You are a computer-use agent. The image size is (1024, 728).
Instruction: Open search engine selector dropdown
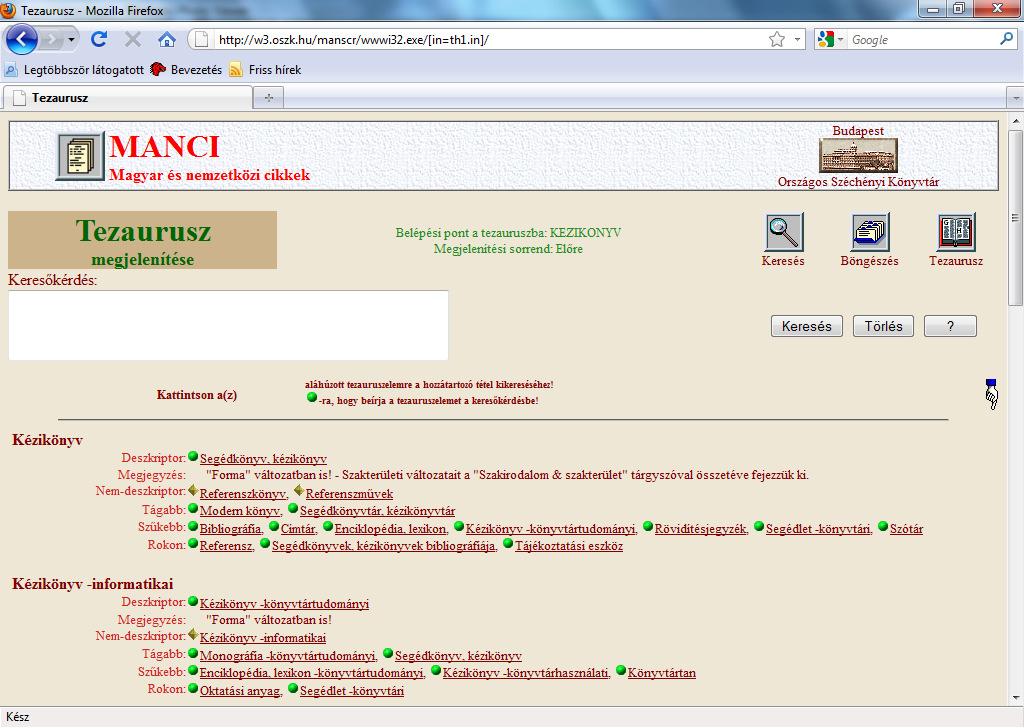[x=840, y=40]
